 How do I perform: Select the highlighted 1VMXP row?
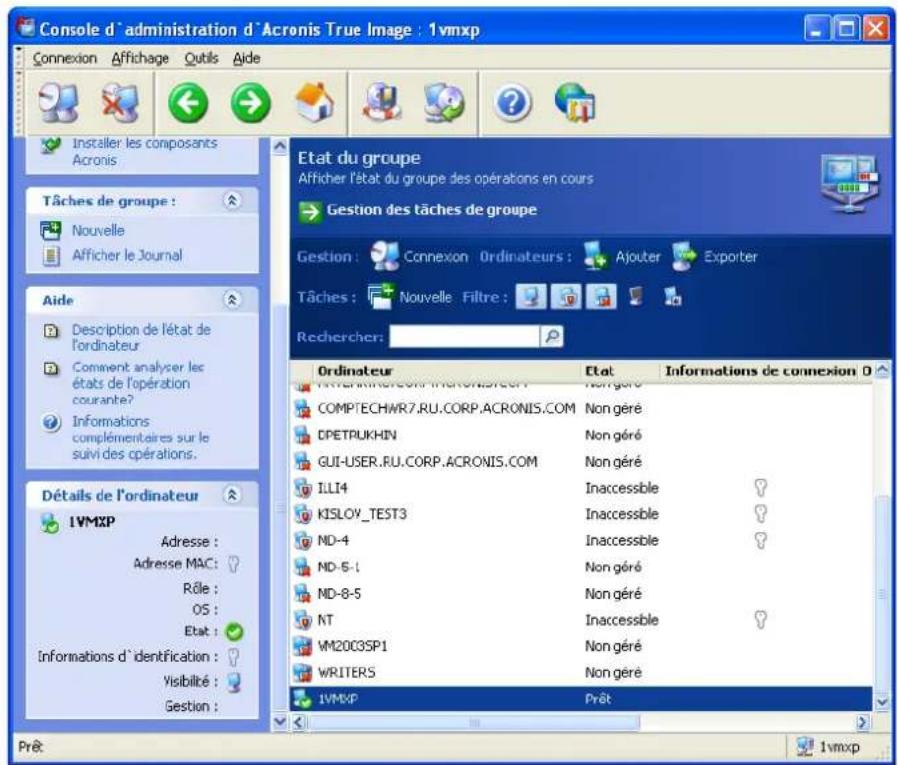coord(581,699)
